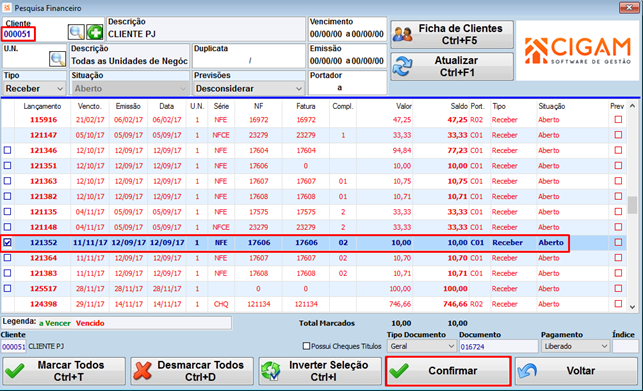The height and width of the screenshot is (391, 643).
Task: Click the Índice input field
Action: coord(625,346)
